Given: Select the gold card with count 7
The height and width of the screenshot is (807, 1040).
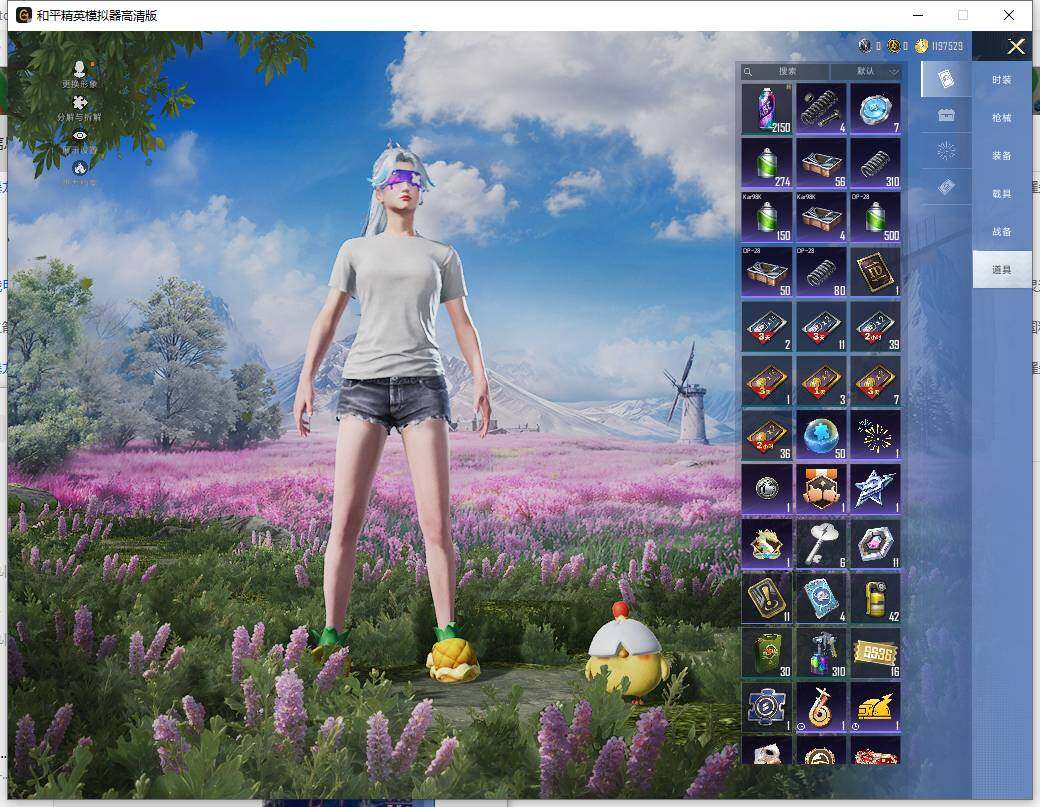Looking at the screenshot, I should coord(876,381).
